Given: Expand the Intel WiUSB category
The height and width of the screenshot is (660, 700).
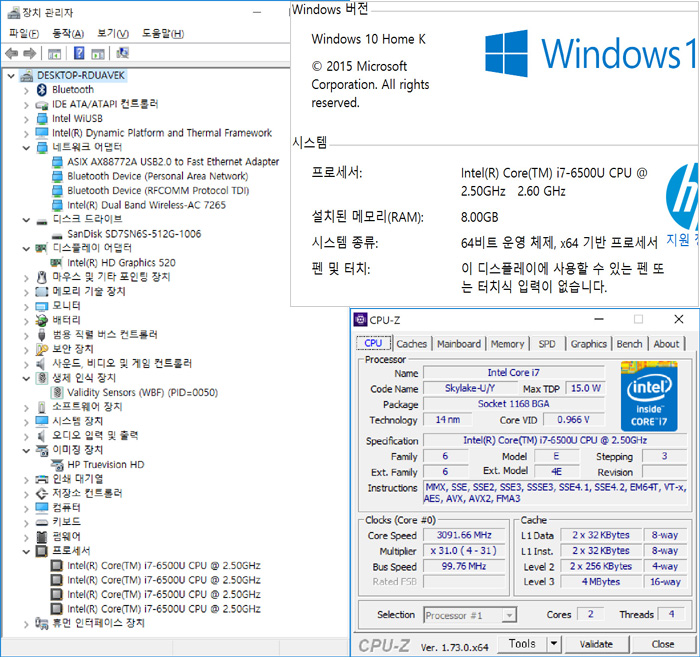Looking at the screenshot, I should pos(26,118).
